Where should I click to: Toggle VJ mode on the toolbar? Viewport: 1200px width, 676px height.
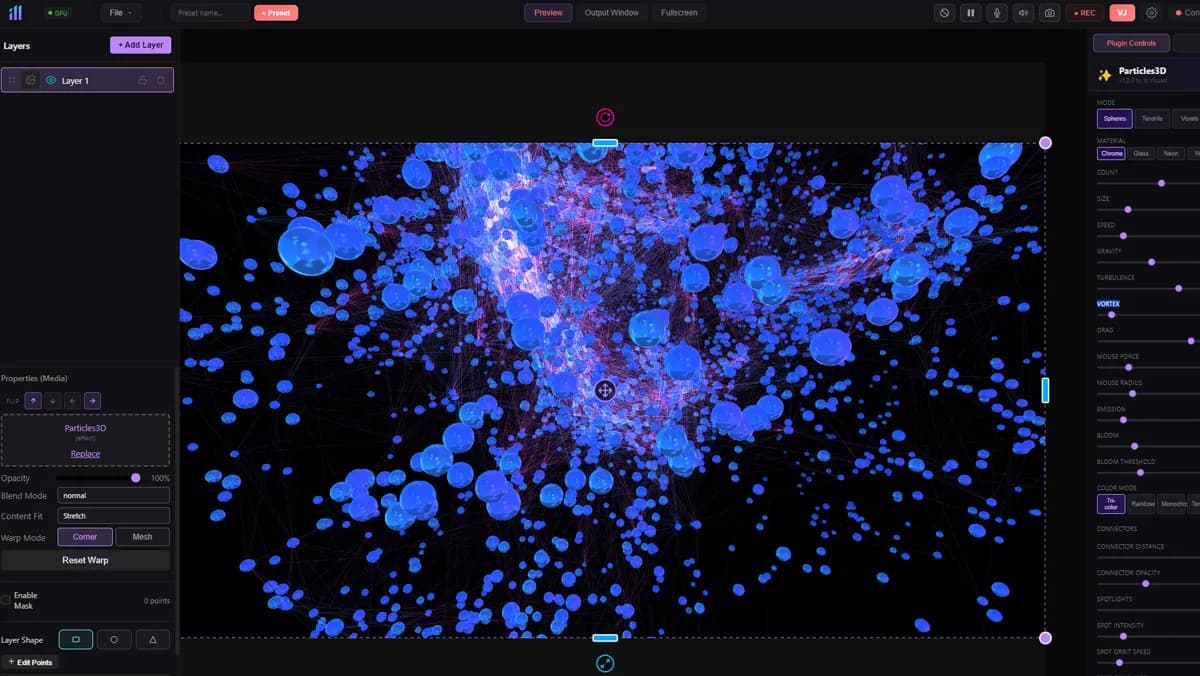pos(1121,12)
